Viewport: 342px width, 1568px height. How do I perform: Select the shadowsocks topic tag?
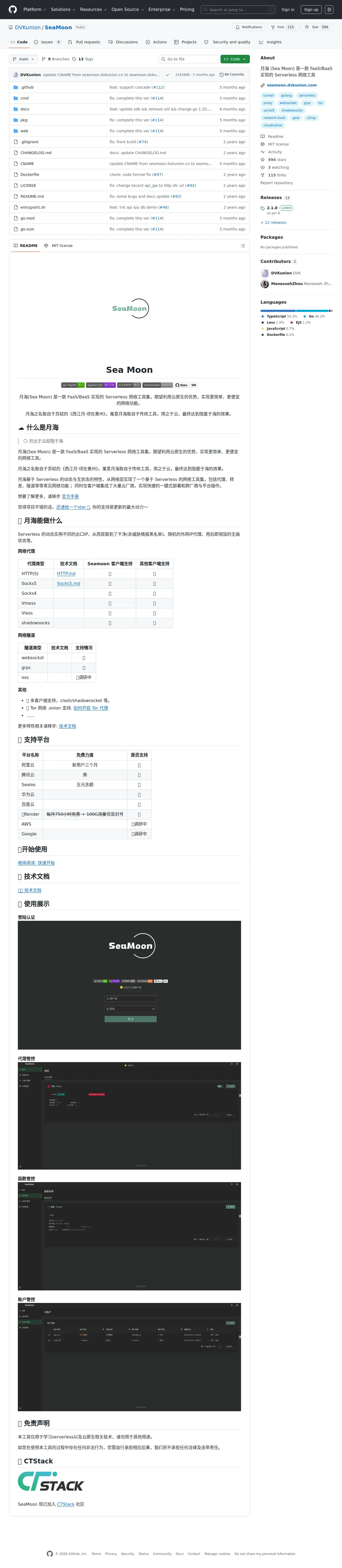(292, 111)
